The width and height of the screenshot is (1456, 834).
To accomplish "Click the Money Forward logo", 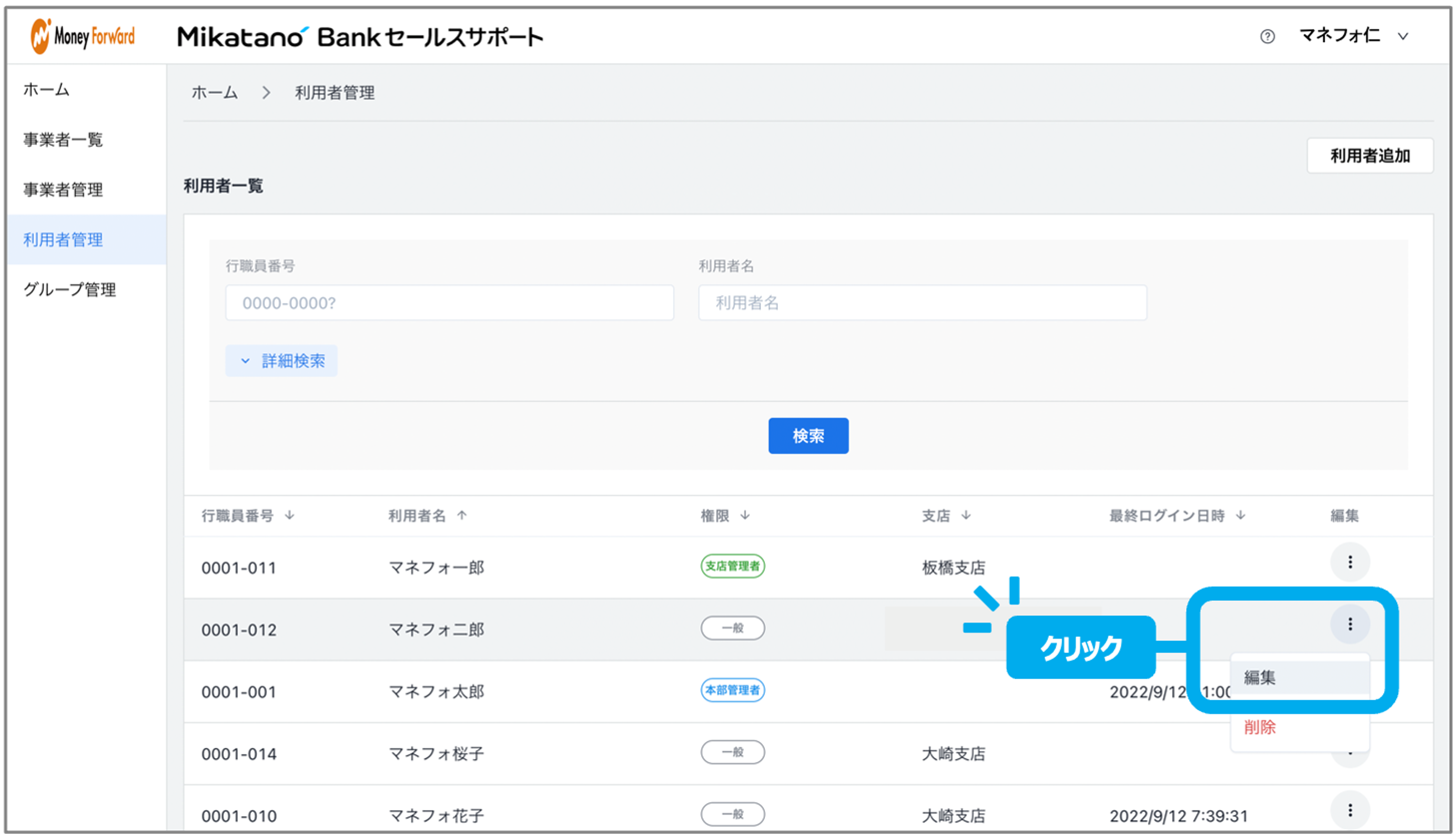I will 83,37.
